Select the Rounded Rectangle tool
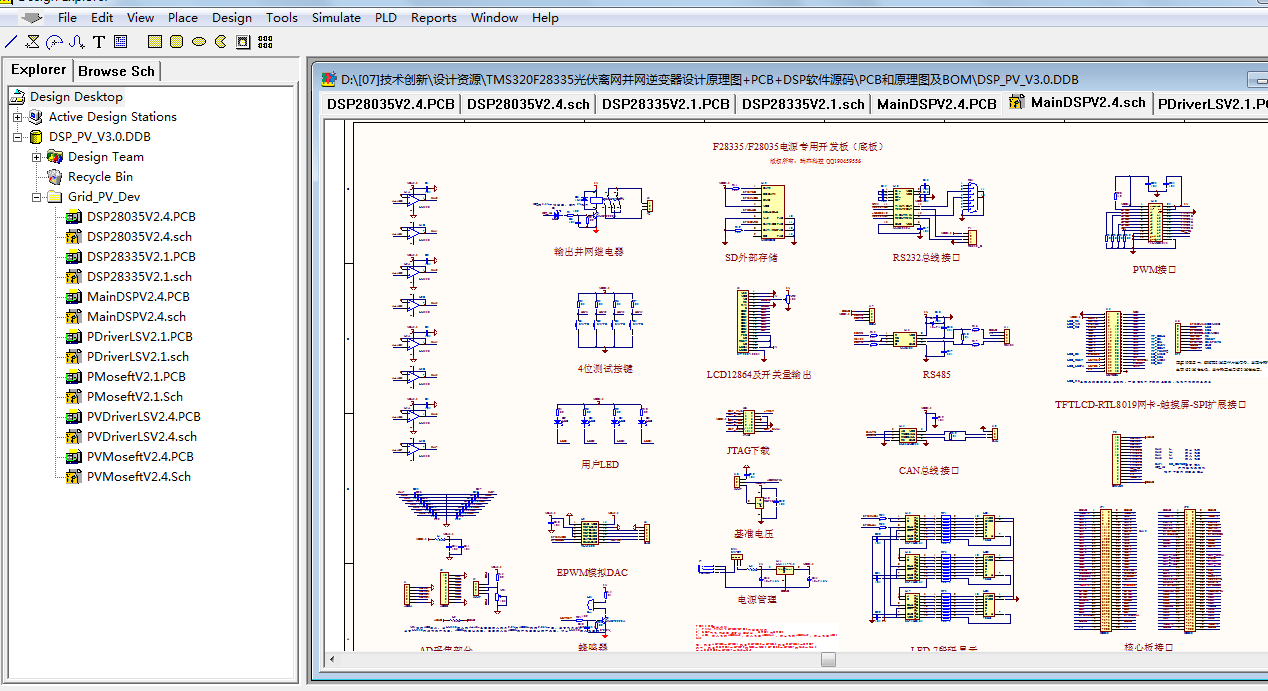The height and width of the screenshot is (691, 1268). coord(176,42)
